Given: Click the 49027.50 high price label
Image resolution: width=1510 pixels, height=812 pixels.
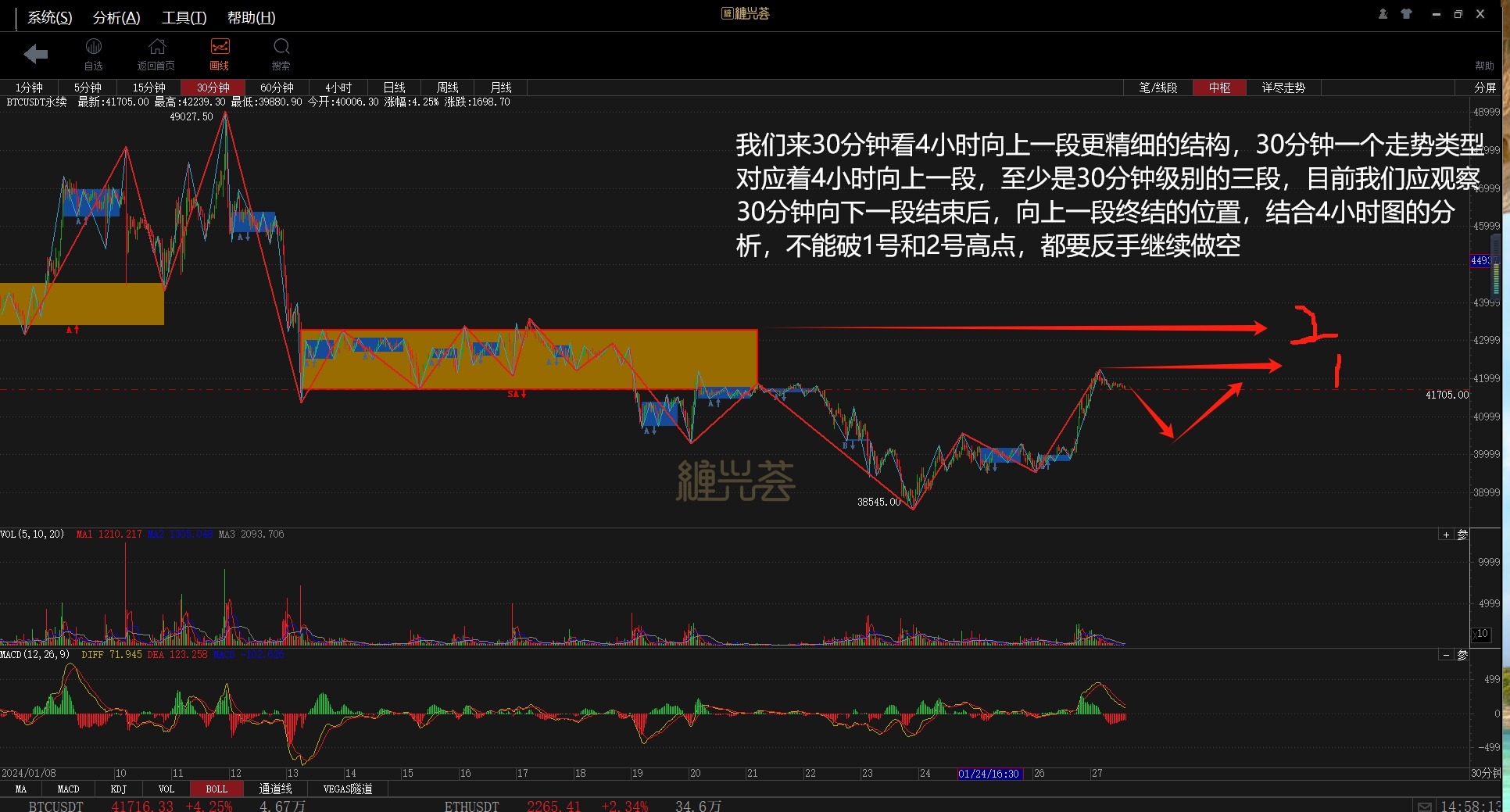Looking at the screenshot, I should click(191, 116).
